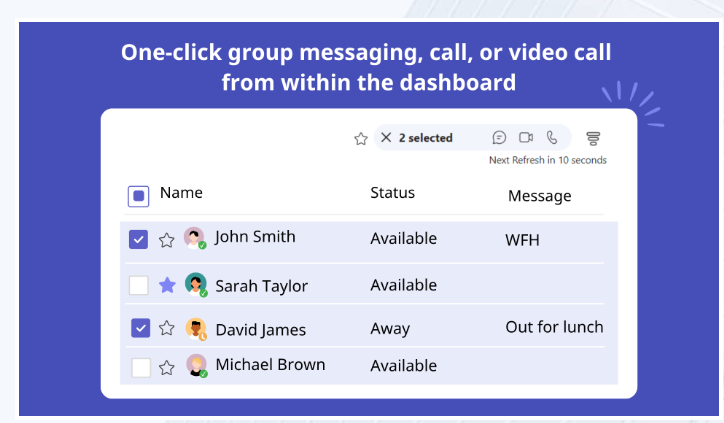Toggle the select-all checkbox by Name
724x423 pixels.
click(139, 196)
